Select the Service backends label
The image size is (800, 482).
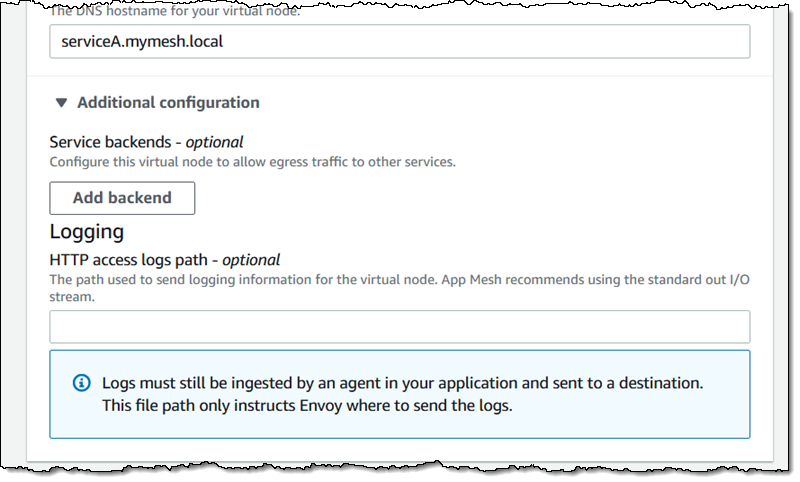coord(115,142)
